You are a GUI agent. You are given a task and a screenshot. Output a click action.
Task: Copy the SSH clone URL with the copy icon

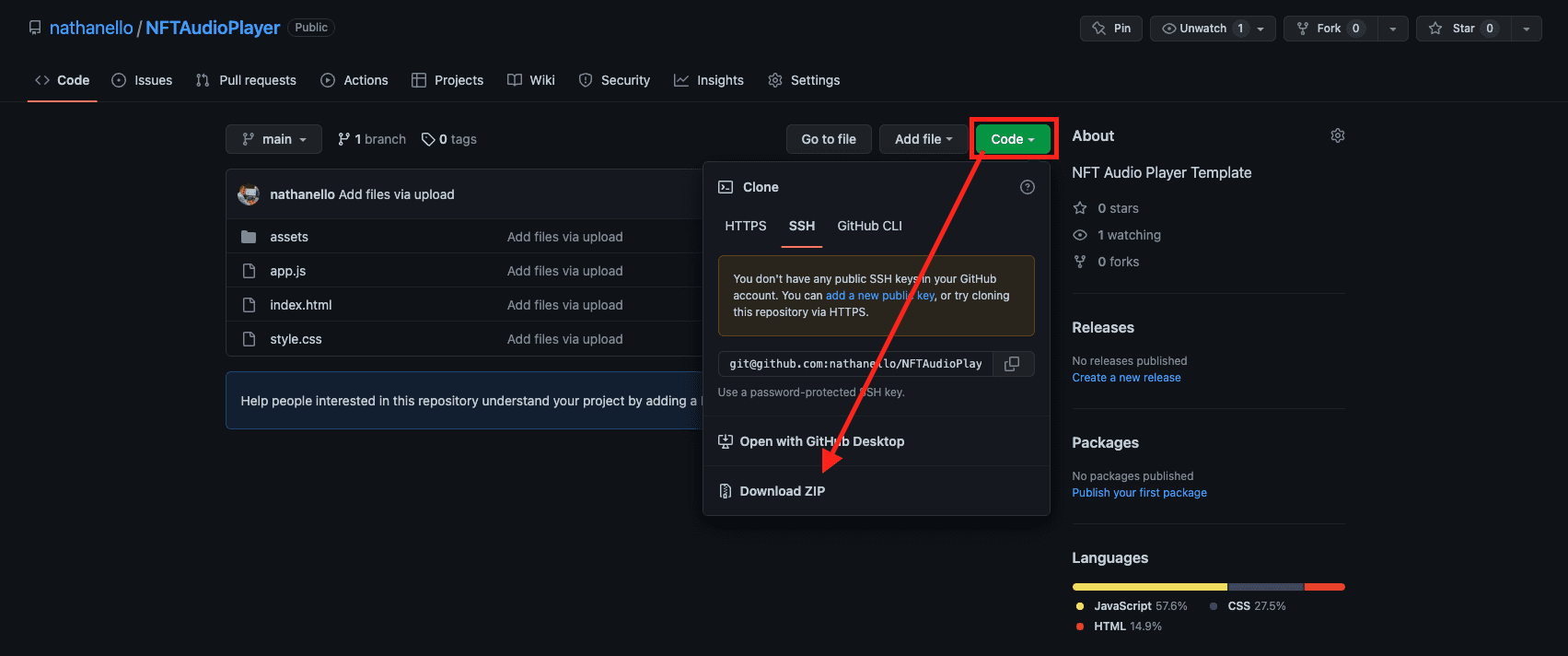[1012, 364]
